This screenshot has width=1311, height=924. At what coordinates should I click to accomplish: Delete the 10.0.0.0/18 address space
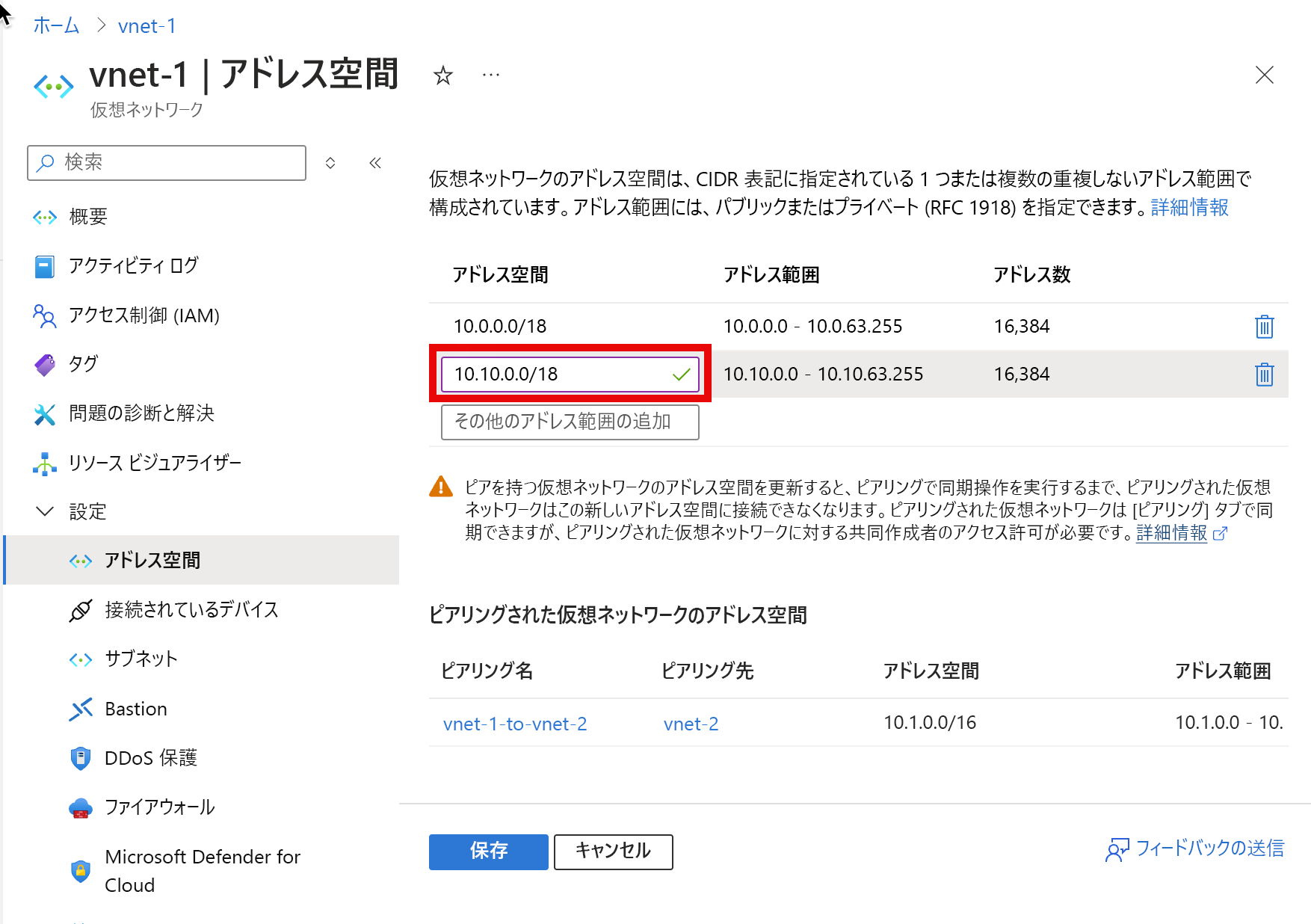(x=1264, y=326)
